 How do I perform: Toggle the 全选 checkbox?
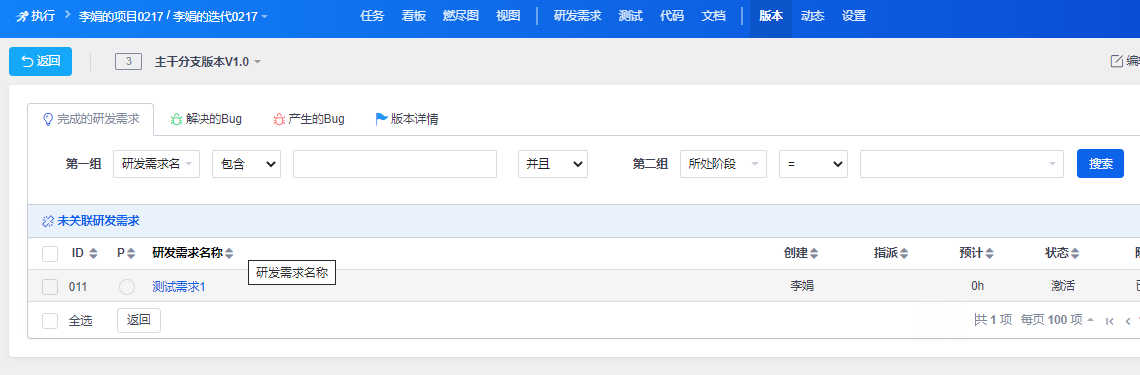(x=50, y=320)
